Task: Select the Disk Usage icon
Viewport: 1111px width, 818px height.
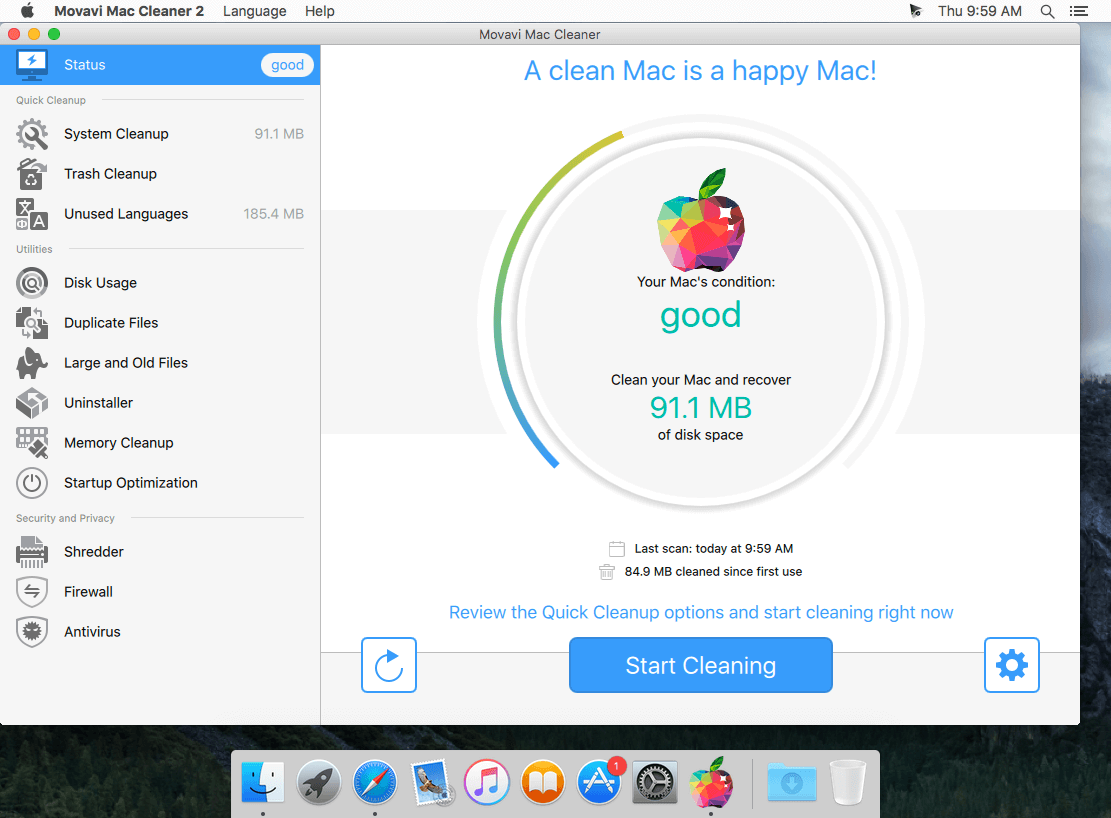Action: (32, 283)
